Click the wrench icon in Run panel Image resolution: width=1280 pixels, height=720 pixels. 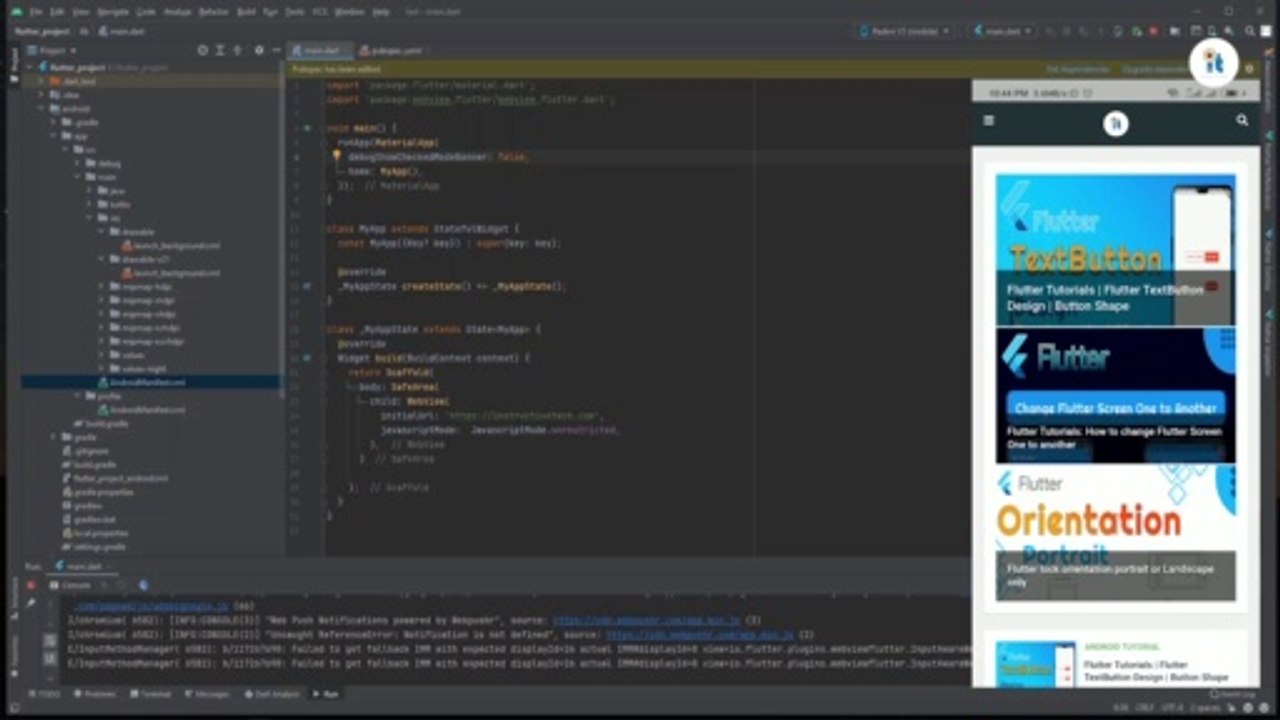(x=31, y=603)
